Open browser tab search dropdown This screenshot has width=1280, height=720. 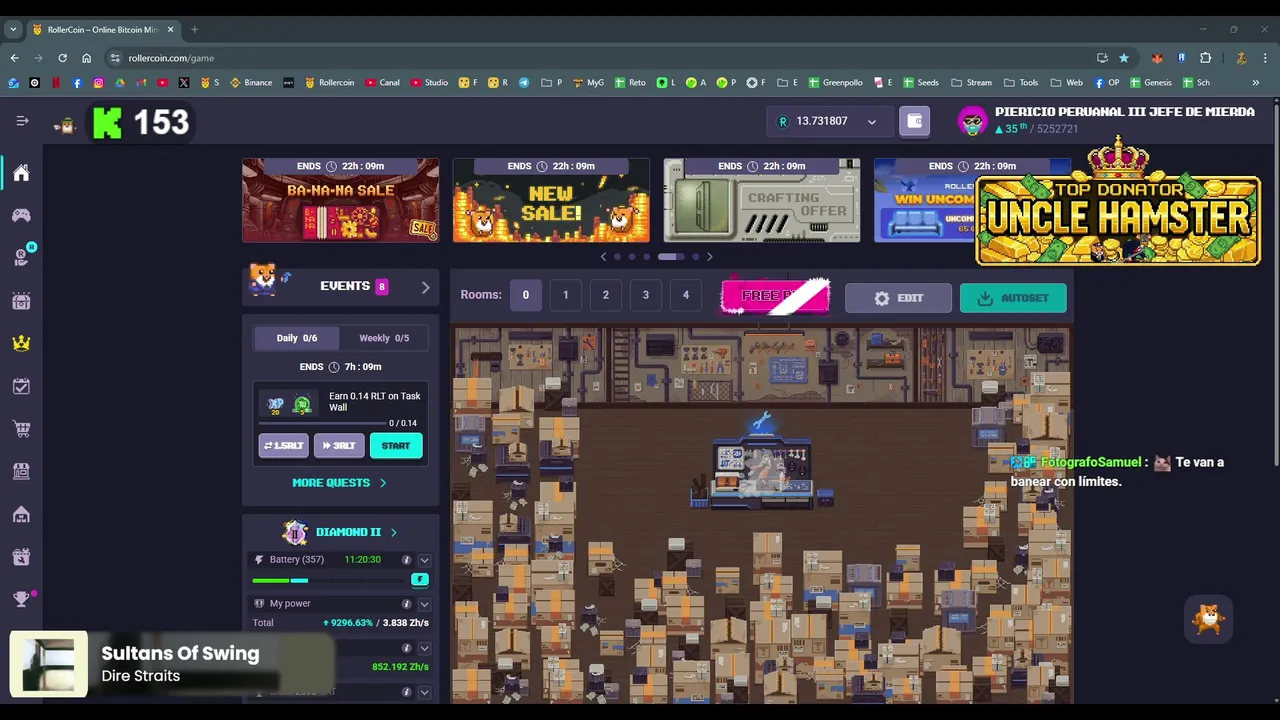pyautogui.click(x=13, y=29)
